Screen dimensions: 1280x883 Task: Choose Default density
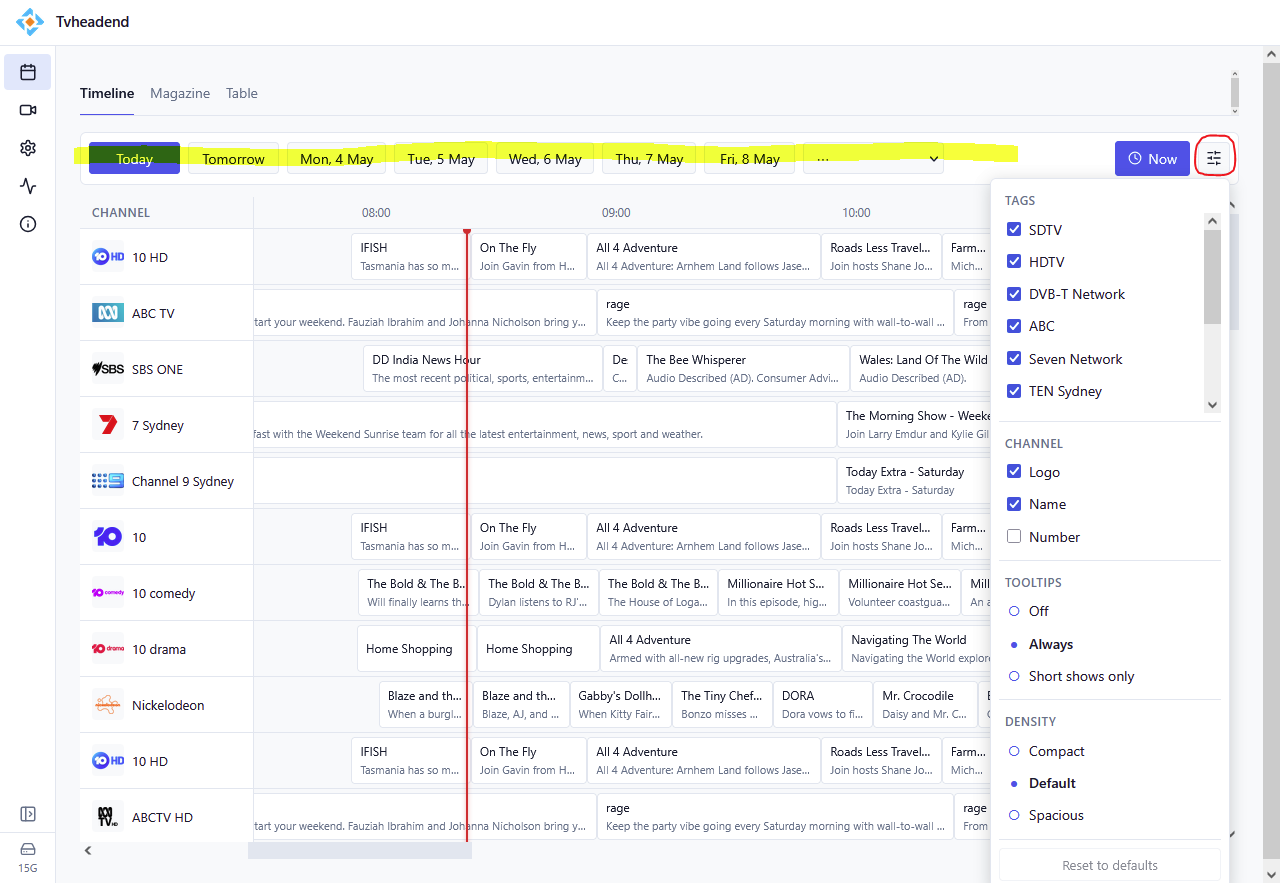pyautogui.click(x=1014, y=783)
